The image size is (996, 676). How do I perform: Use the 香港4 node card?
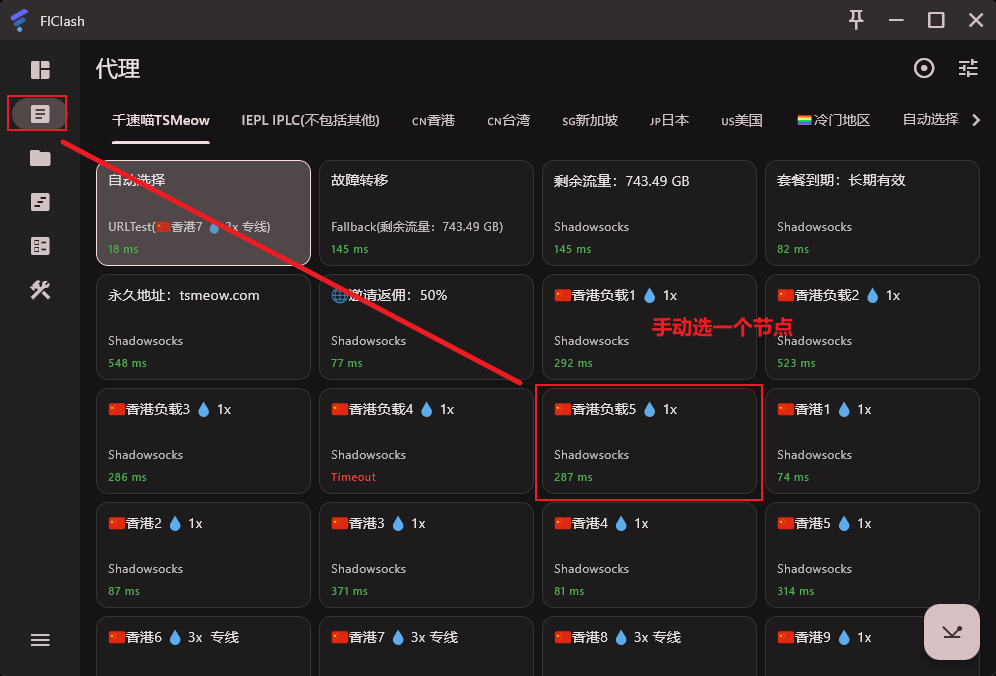pyautogui.click(x=649, y=555)
